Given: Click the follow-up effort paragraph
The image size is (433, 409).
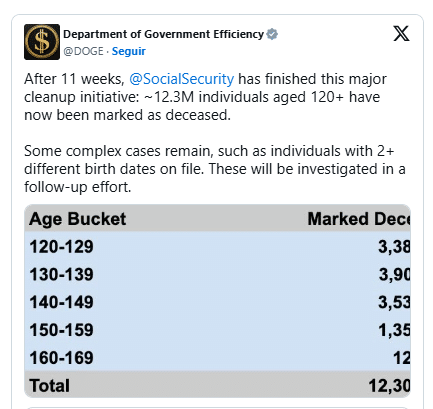Looking at the screenshot, I should pos(215,169).
